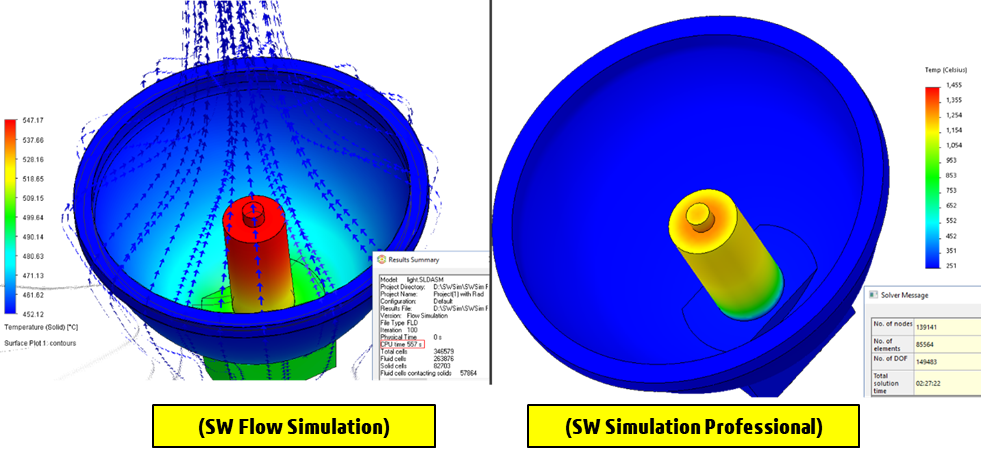Click the Total solution time label cell
This screenshot has width=981, height=452.
pyautogui.click(x=892, y=383)
